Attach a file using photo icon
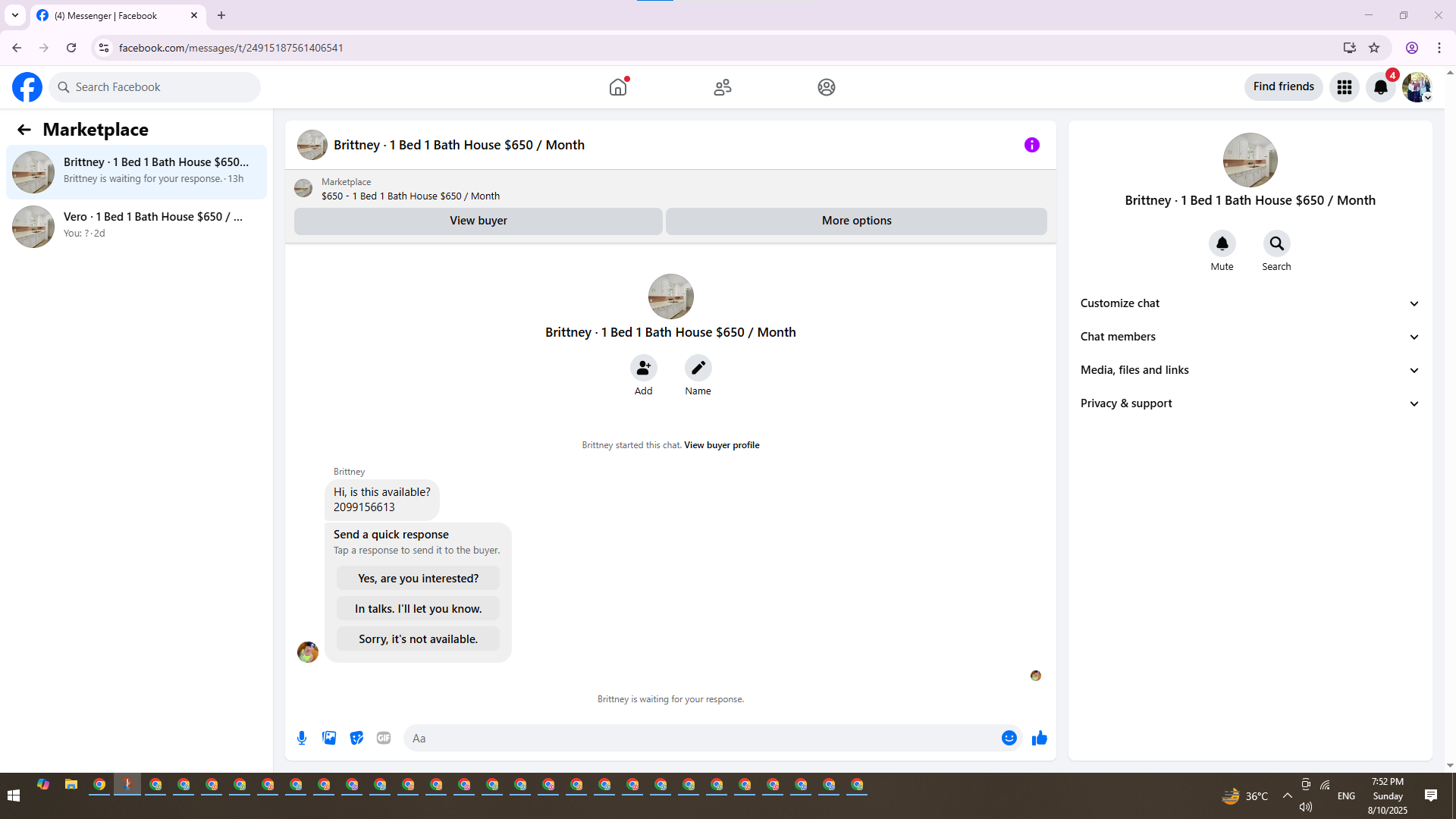The height and width of the screenshot is (819, 1456). pyautogui.click(x=329, y=738)
